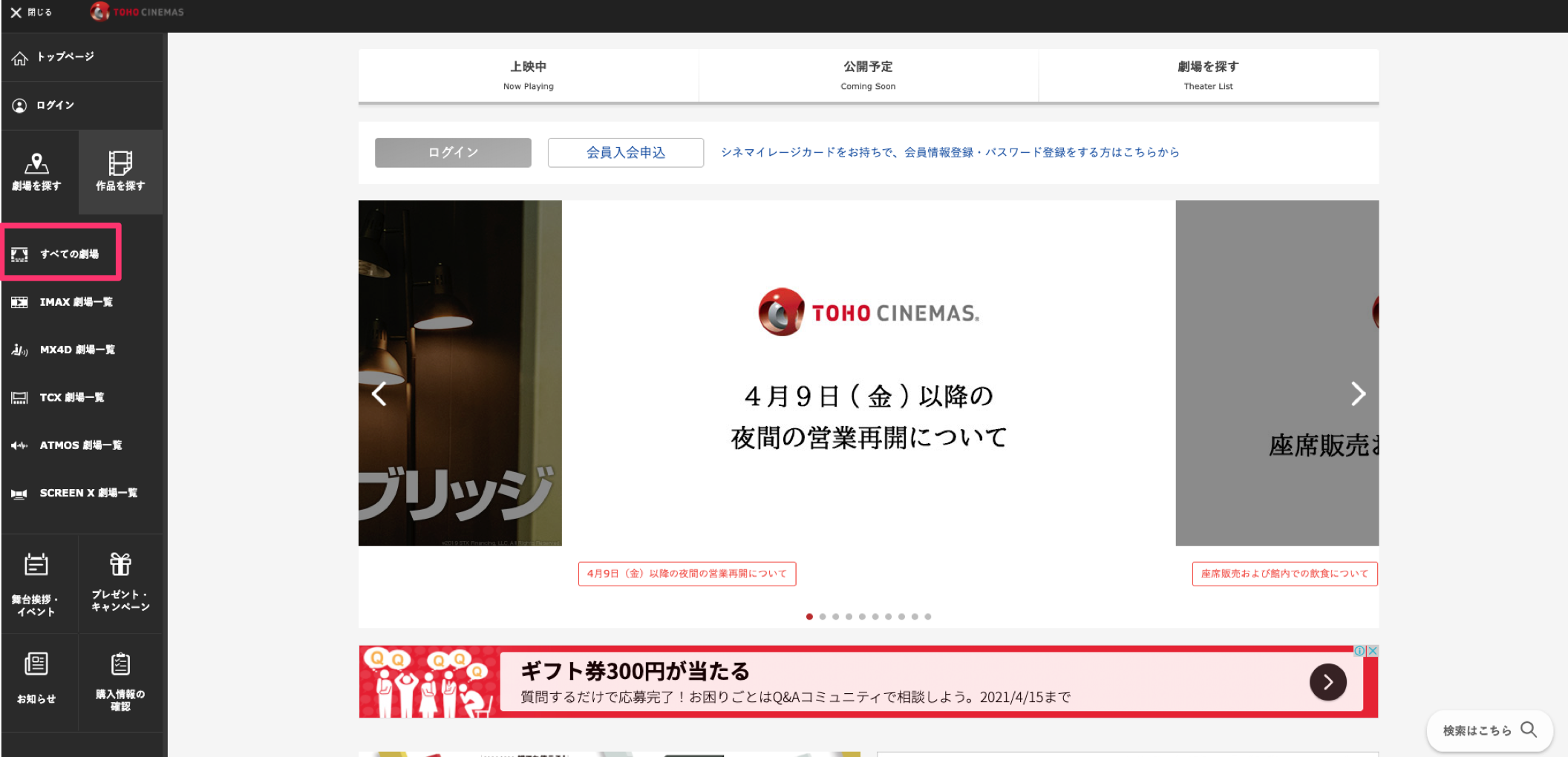Click 座席販売および館内での飲食について link

click(1284, 574)
